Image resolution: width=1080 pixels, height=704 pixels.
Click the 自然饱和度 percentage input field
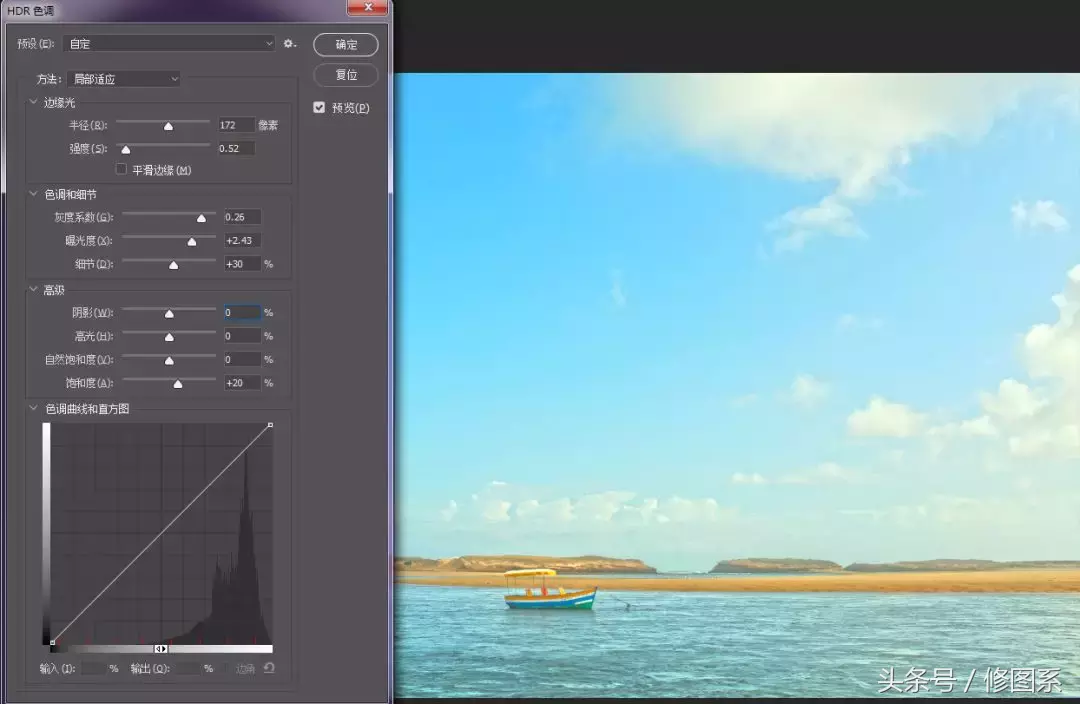242,360
